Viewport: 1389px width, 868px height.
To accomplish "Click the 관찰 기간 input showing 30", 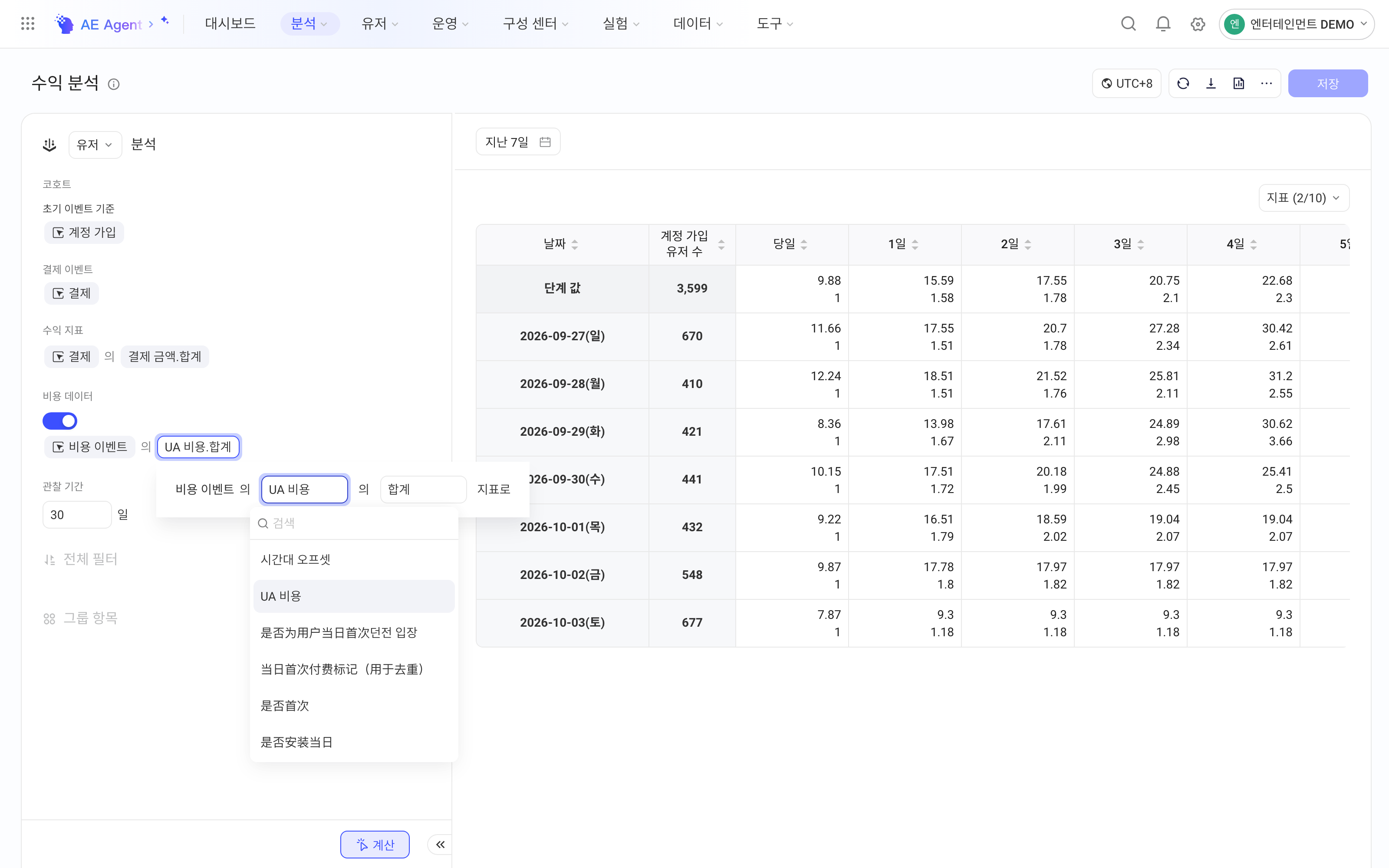I will [77, 514].
